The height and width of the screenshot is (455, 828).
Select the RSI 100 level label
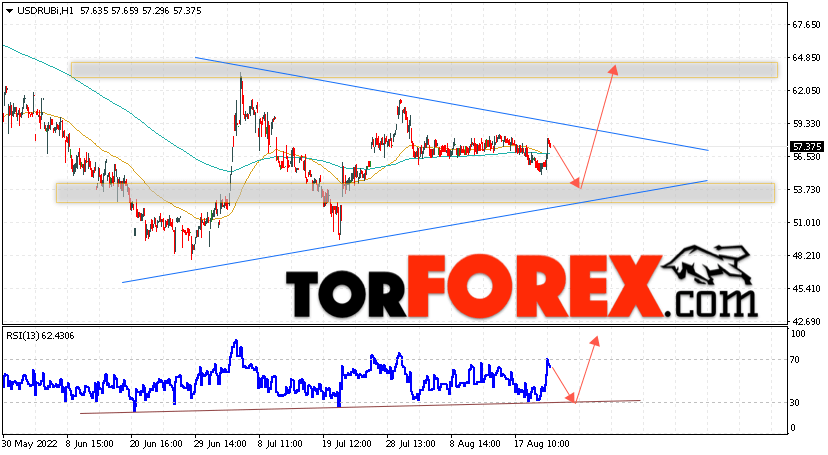[798, 334]
